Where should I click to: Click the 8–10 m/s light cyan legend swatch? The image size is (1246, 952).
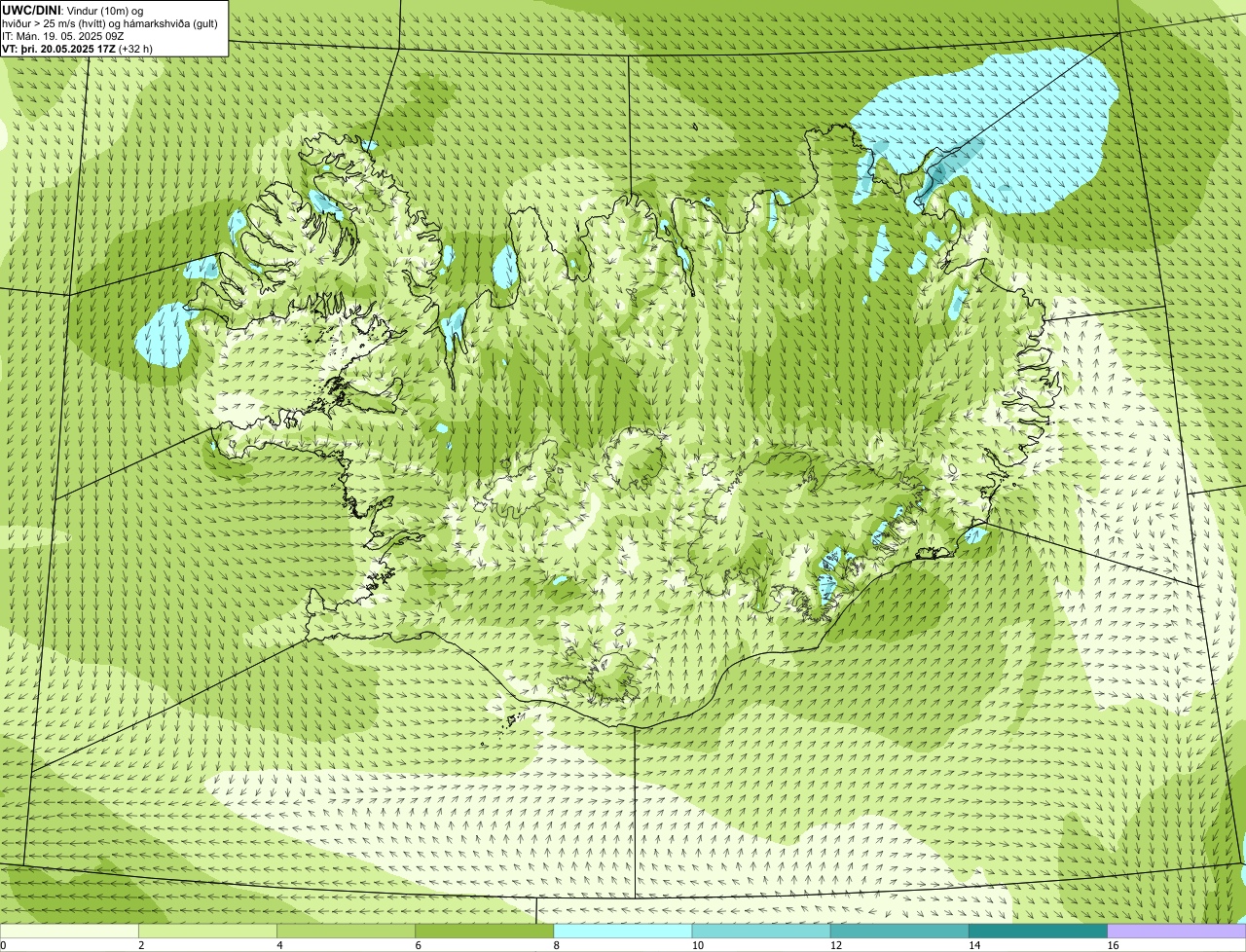623,931
